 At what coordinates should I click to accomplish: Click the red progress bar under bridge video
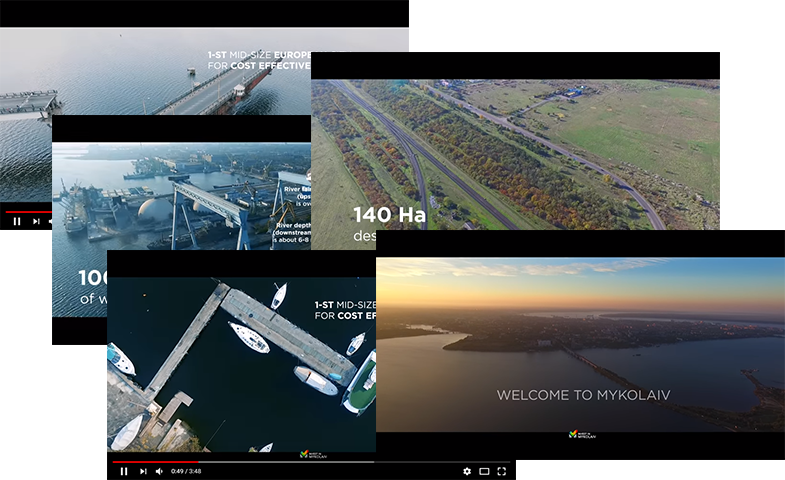[x=25, y=212]
